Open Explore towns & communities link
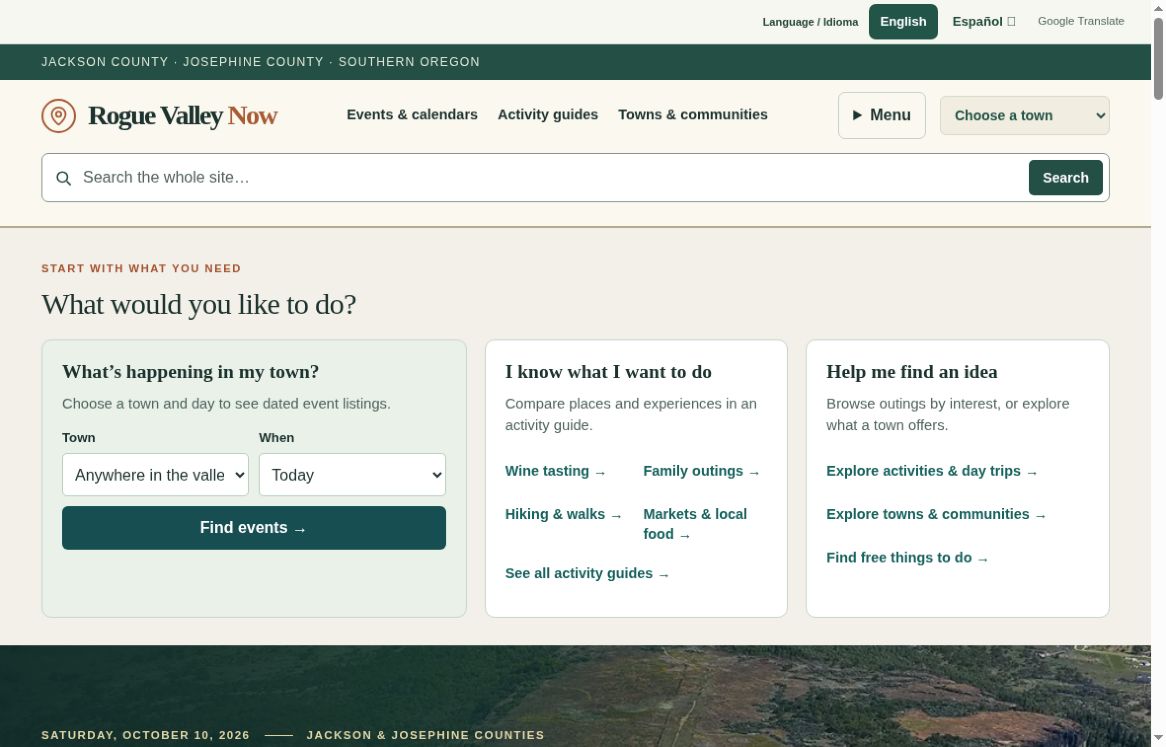The height and width of the screenshot is (747, 1166). point(935,514)
